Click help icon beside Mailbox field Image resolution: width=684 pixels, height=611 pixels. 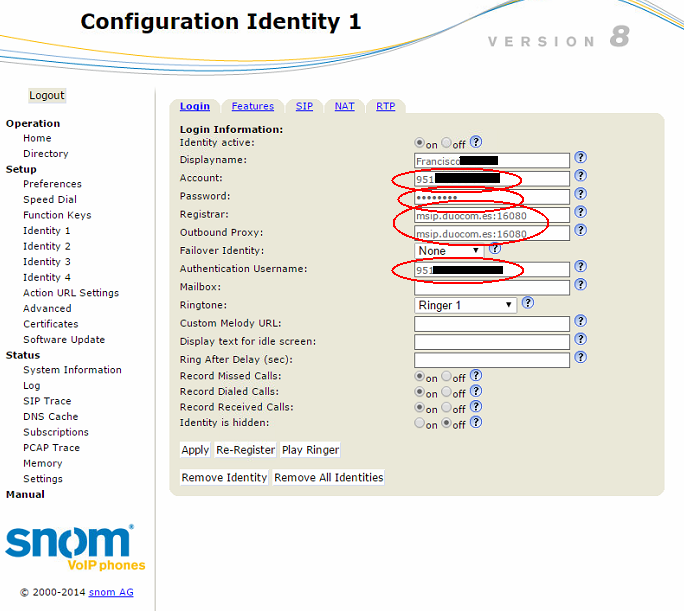tap(580, 286)
